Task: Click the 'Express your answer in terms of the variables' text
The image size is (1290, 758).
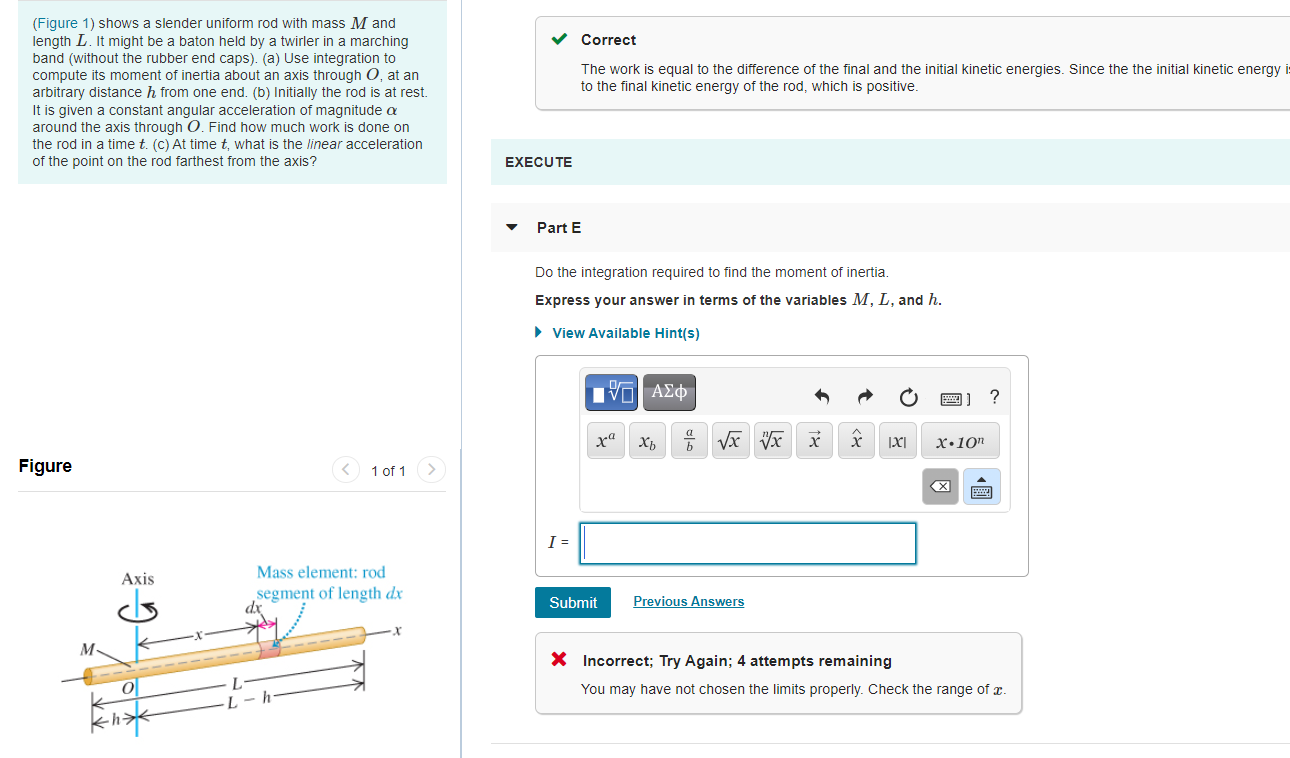Action: pyautogui.click(x=738, y=300)
